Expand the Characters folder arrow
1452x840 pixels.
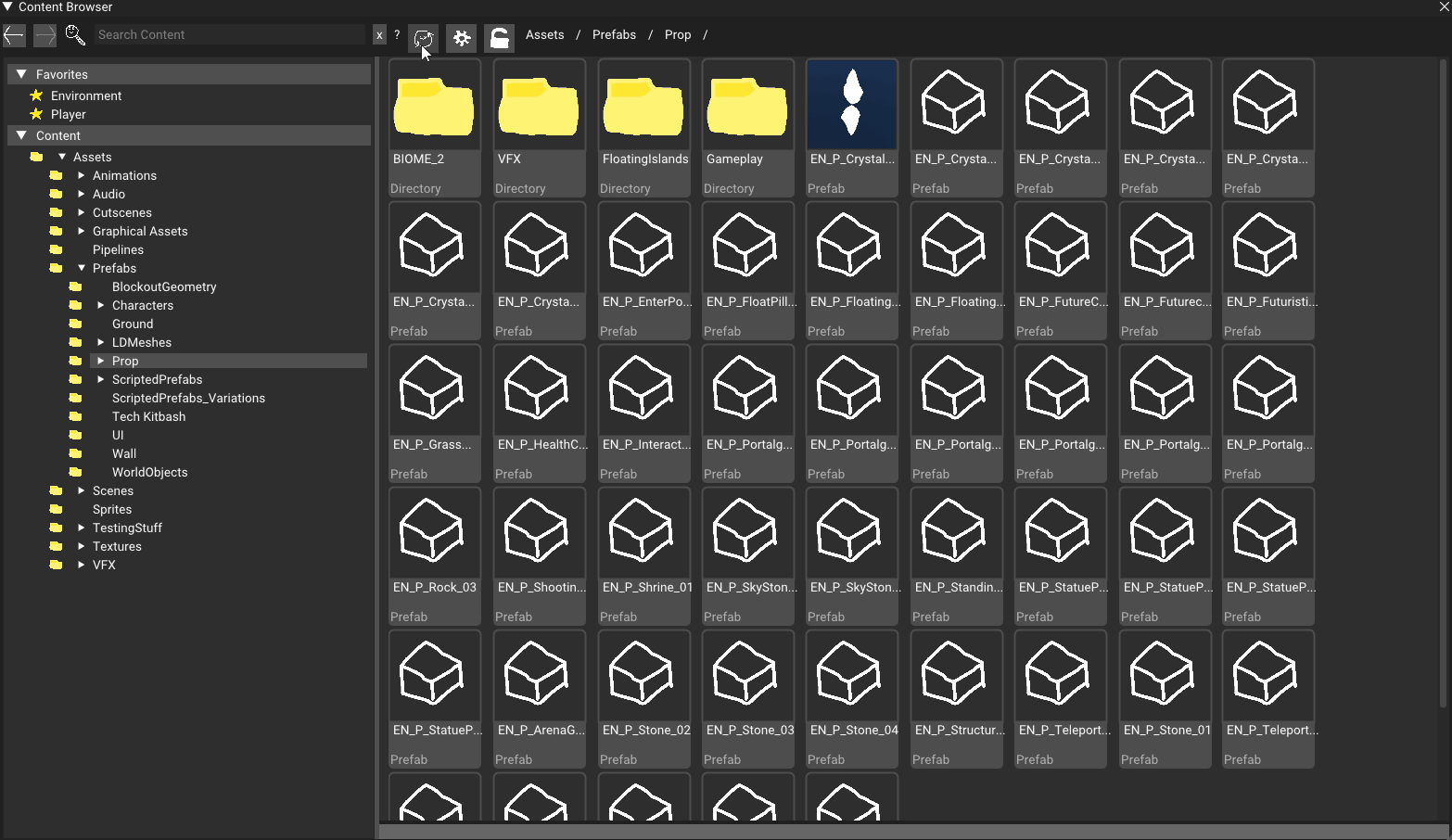pos(101,305)
